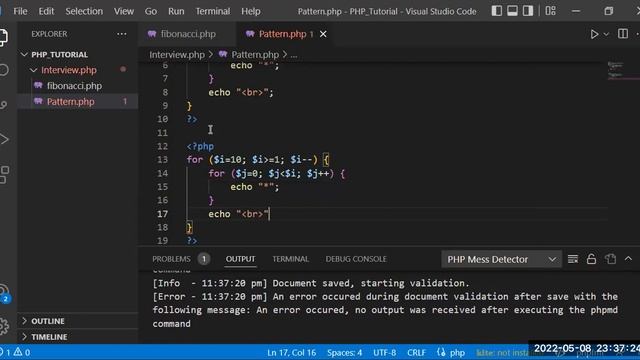Open Customize Layout icon

pos(551,11)
